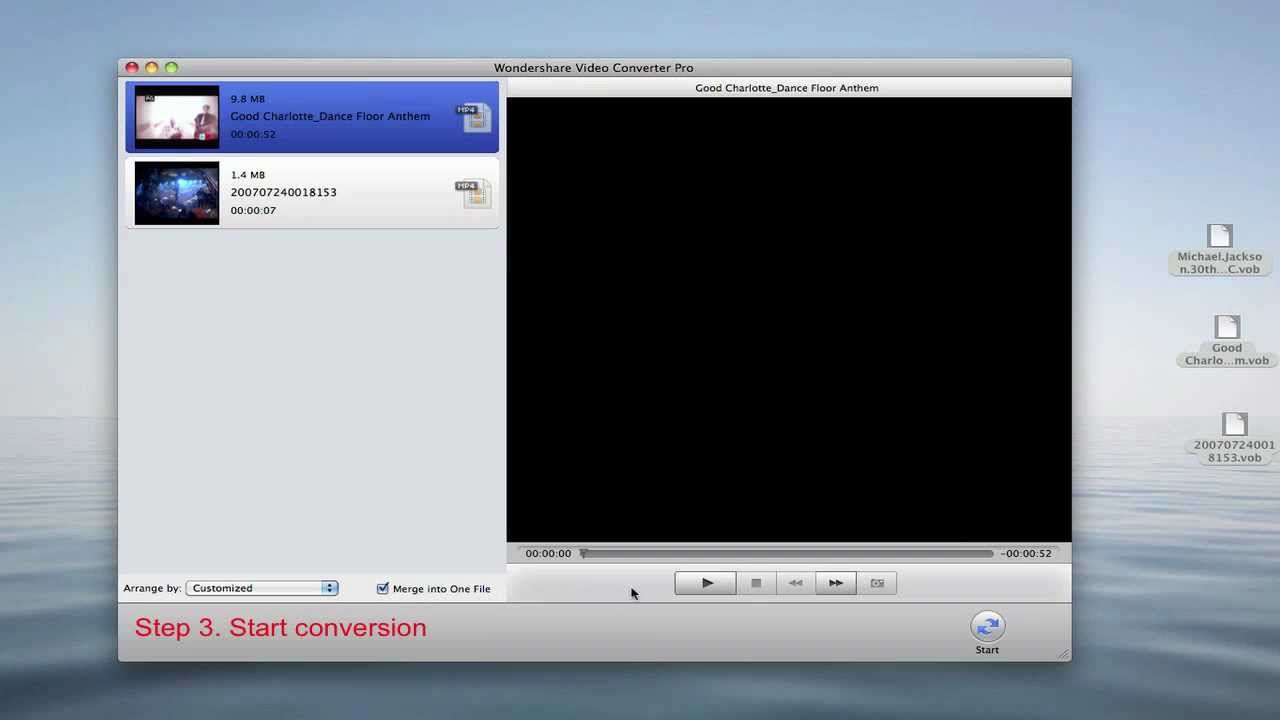Select the 200707240018153 file name text
The image size is (1280, 720).
coord(283,192)
